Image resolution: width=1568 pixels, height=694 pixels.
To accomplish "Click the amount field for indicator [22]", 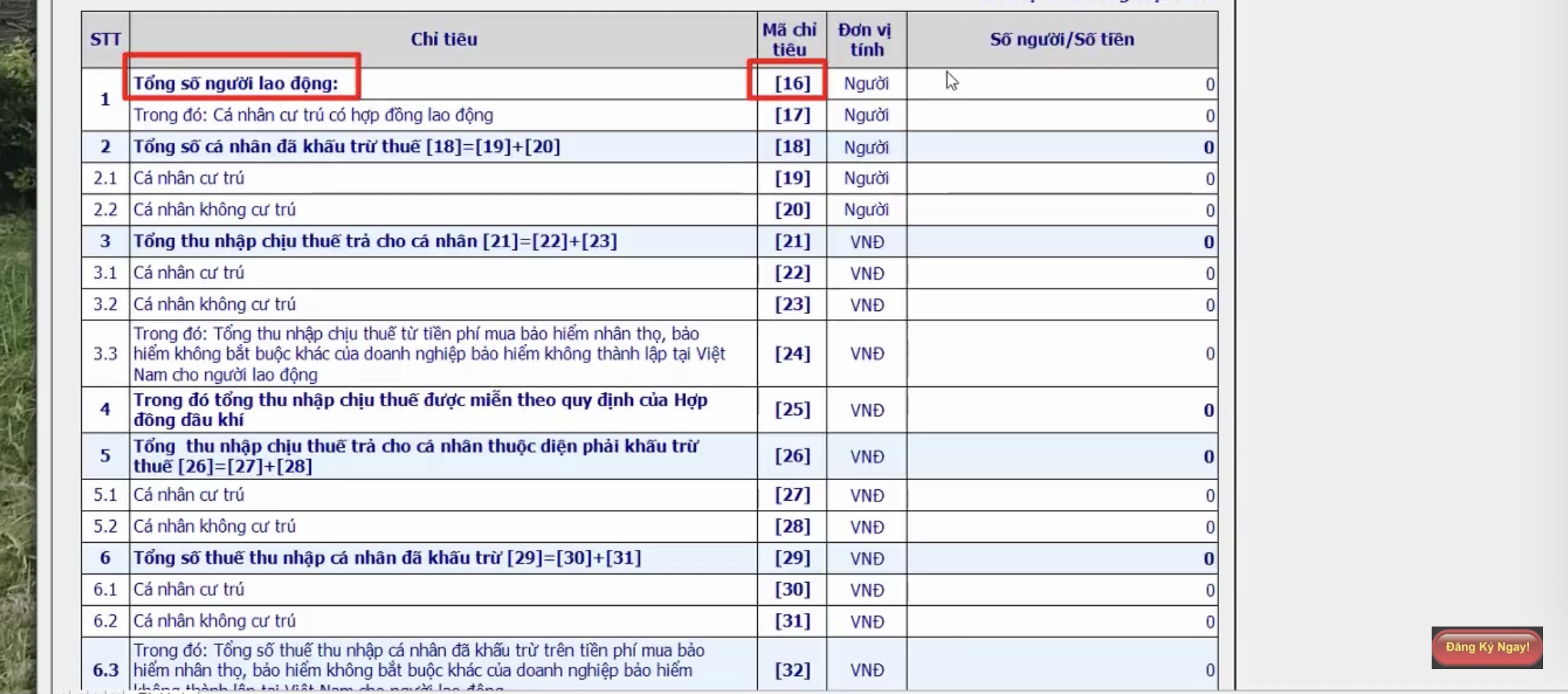I will pyautogui.click(x=1062, y=273).
